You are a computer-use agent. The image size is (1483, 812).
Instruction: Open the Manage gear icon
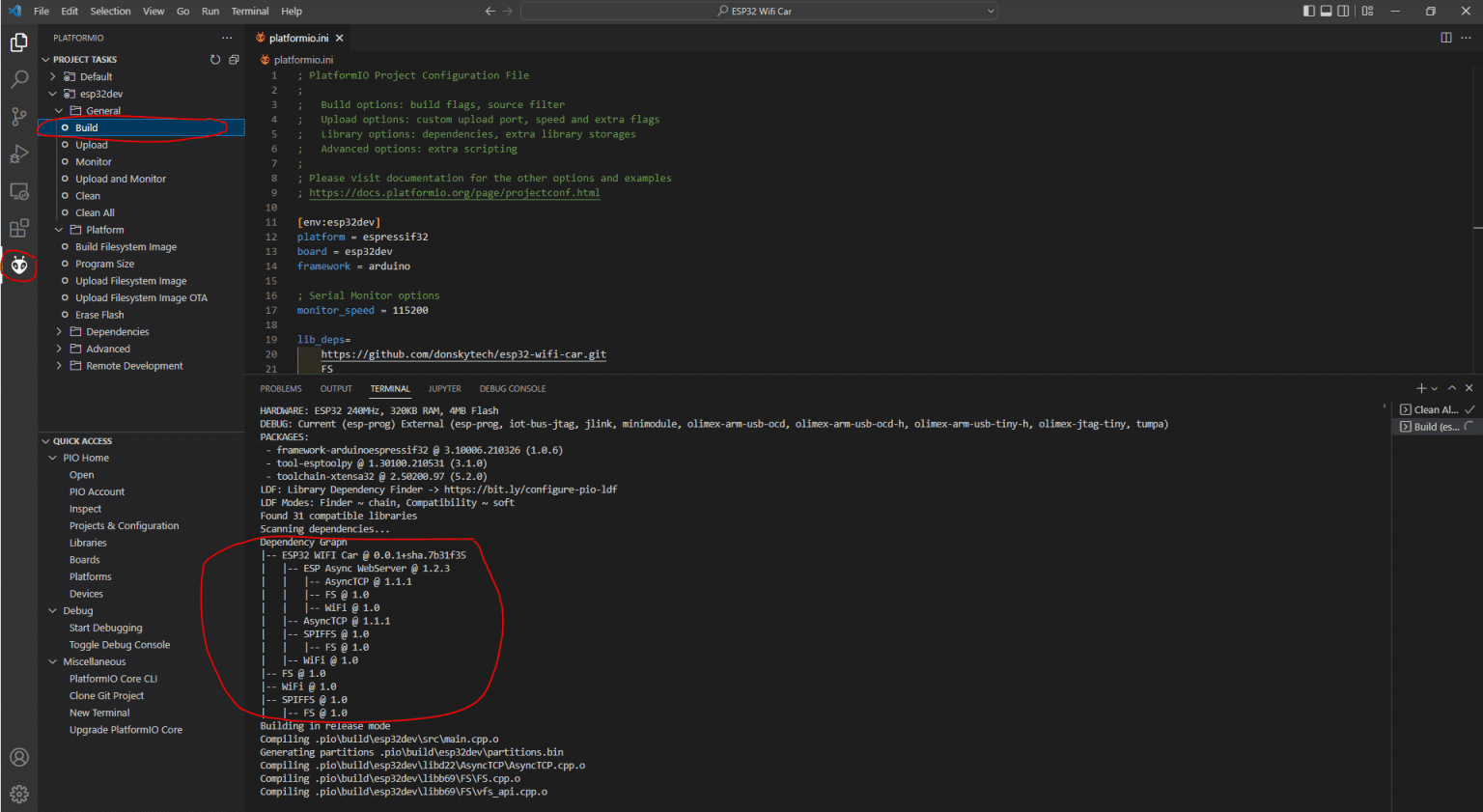point(19,794)
